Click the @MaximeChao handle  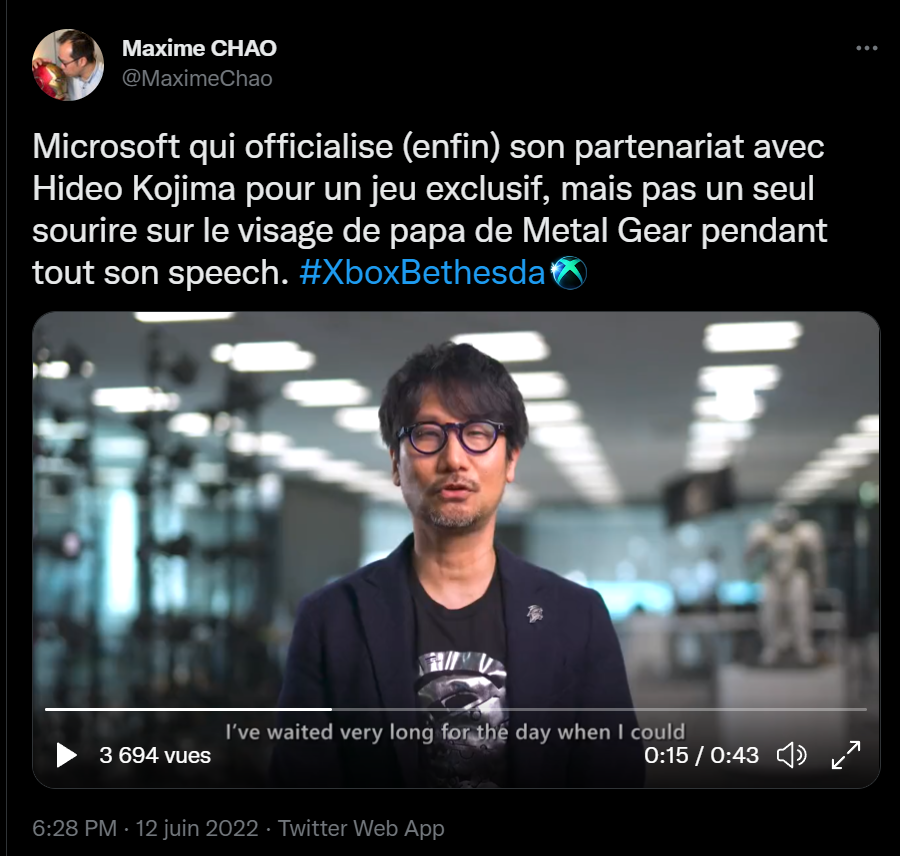tap(197, 78)
